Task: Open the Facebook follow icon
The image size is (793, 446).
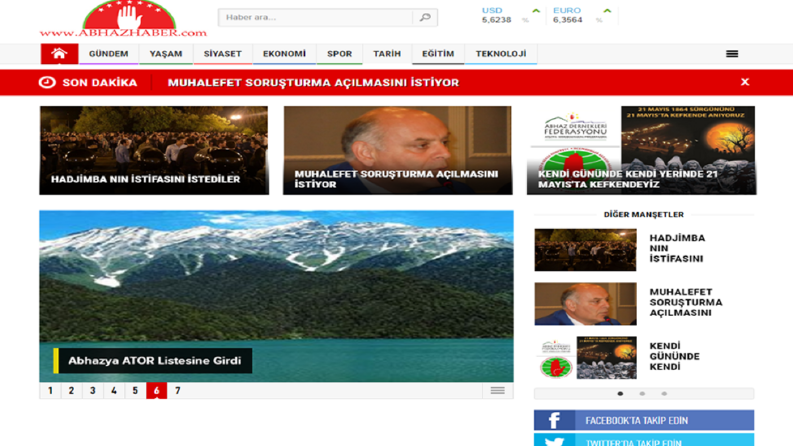Action: (554, 420)
